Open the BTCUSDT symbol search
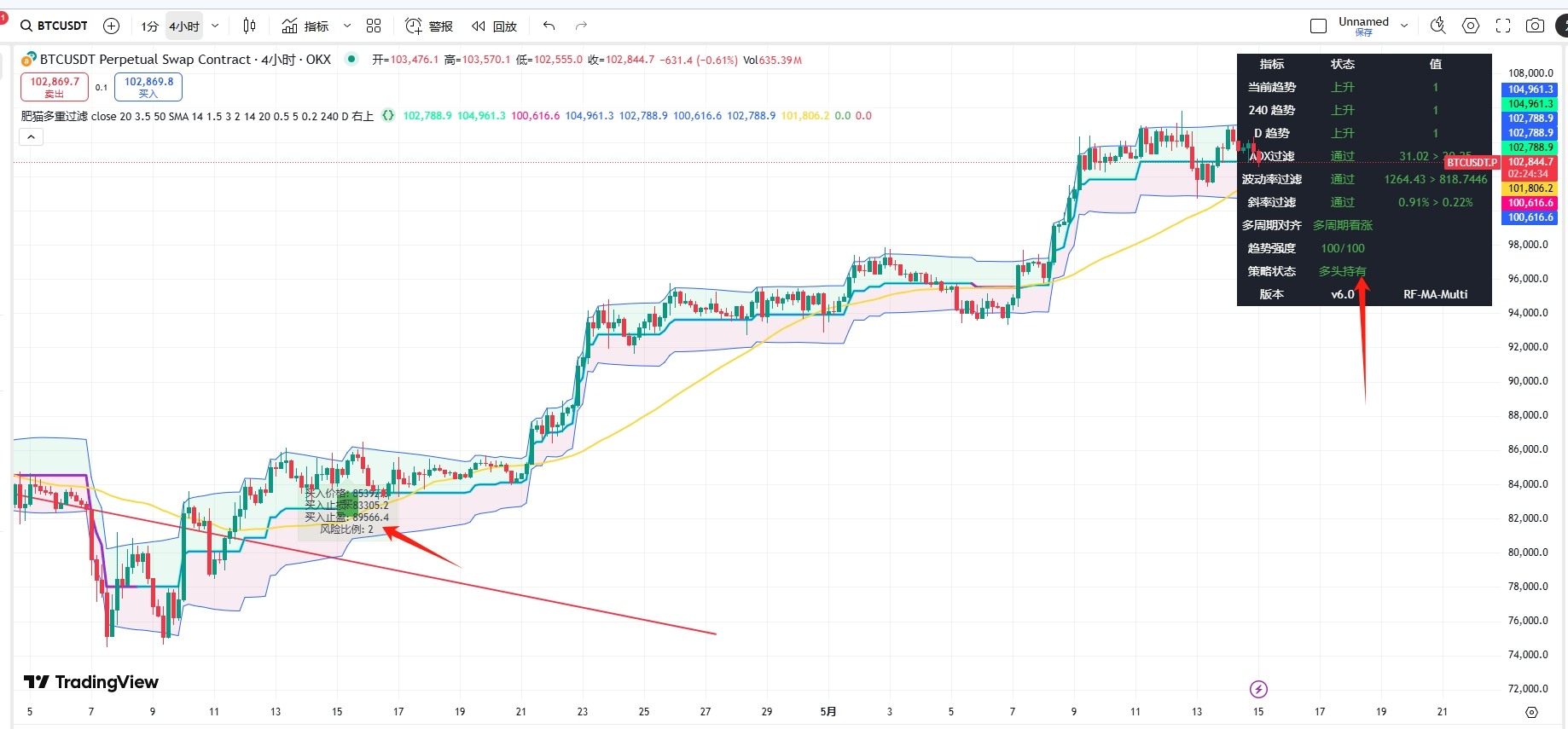Image resolution: width=1568 pixels, height=729 pixels. point(54,26)
